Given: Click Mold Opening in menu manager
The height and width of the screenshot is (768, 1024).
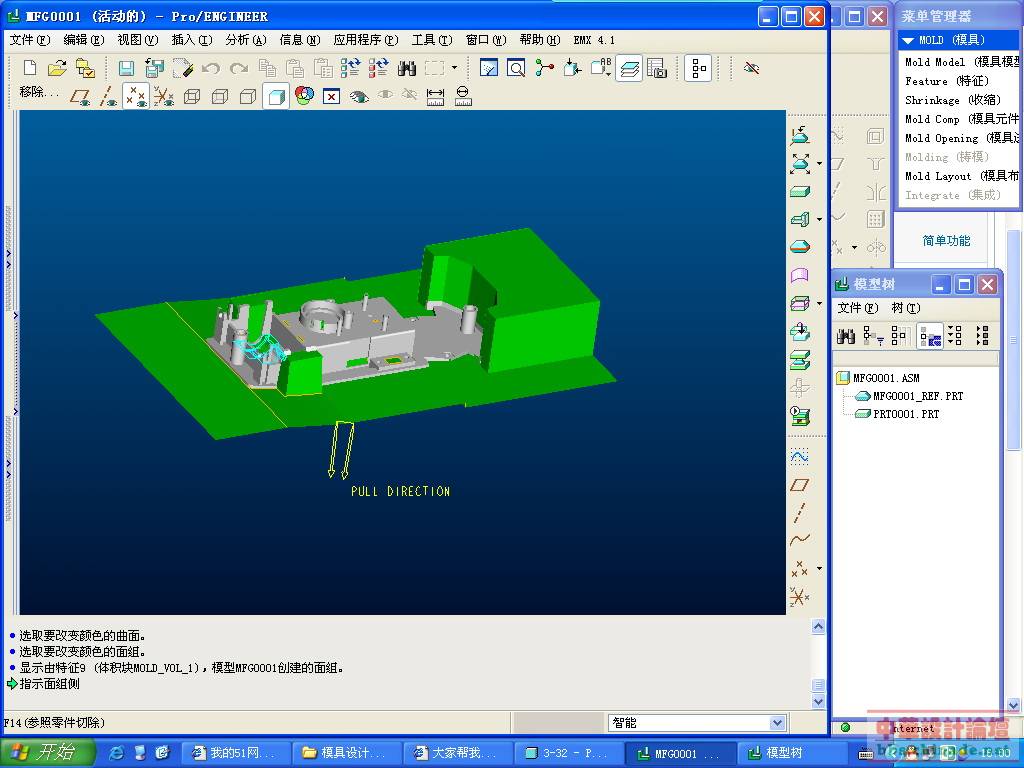Looking at the screenshot, I should coord(941,138).
